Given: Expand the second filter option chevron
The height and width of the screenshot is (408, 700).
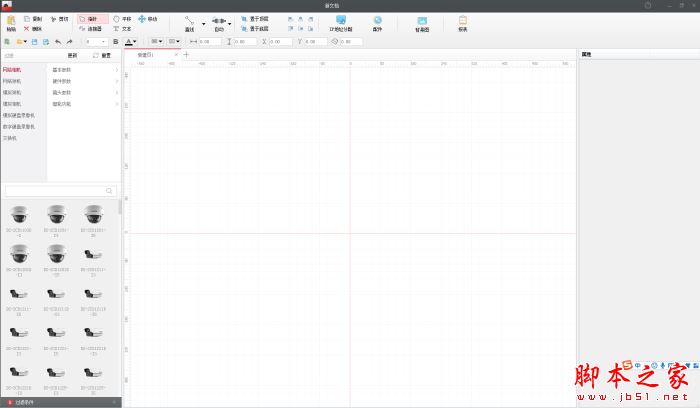Looking at the screenshot, I should click(117, 81).
